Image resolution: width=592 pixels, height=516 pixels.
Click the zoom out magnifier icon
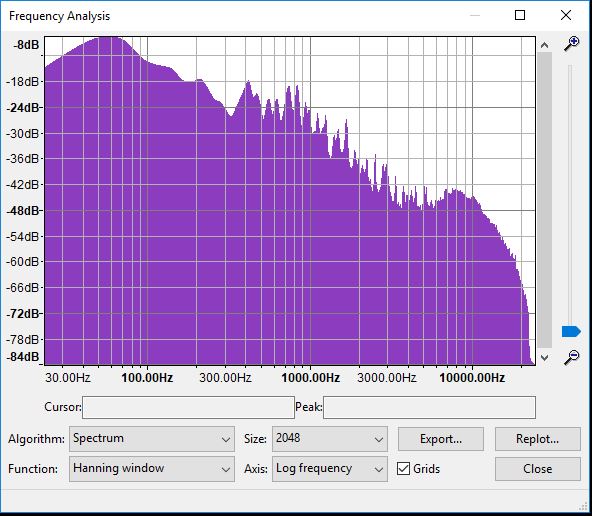click(572, 357)
